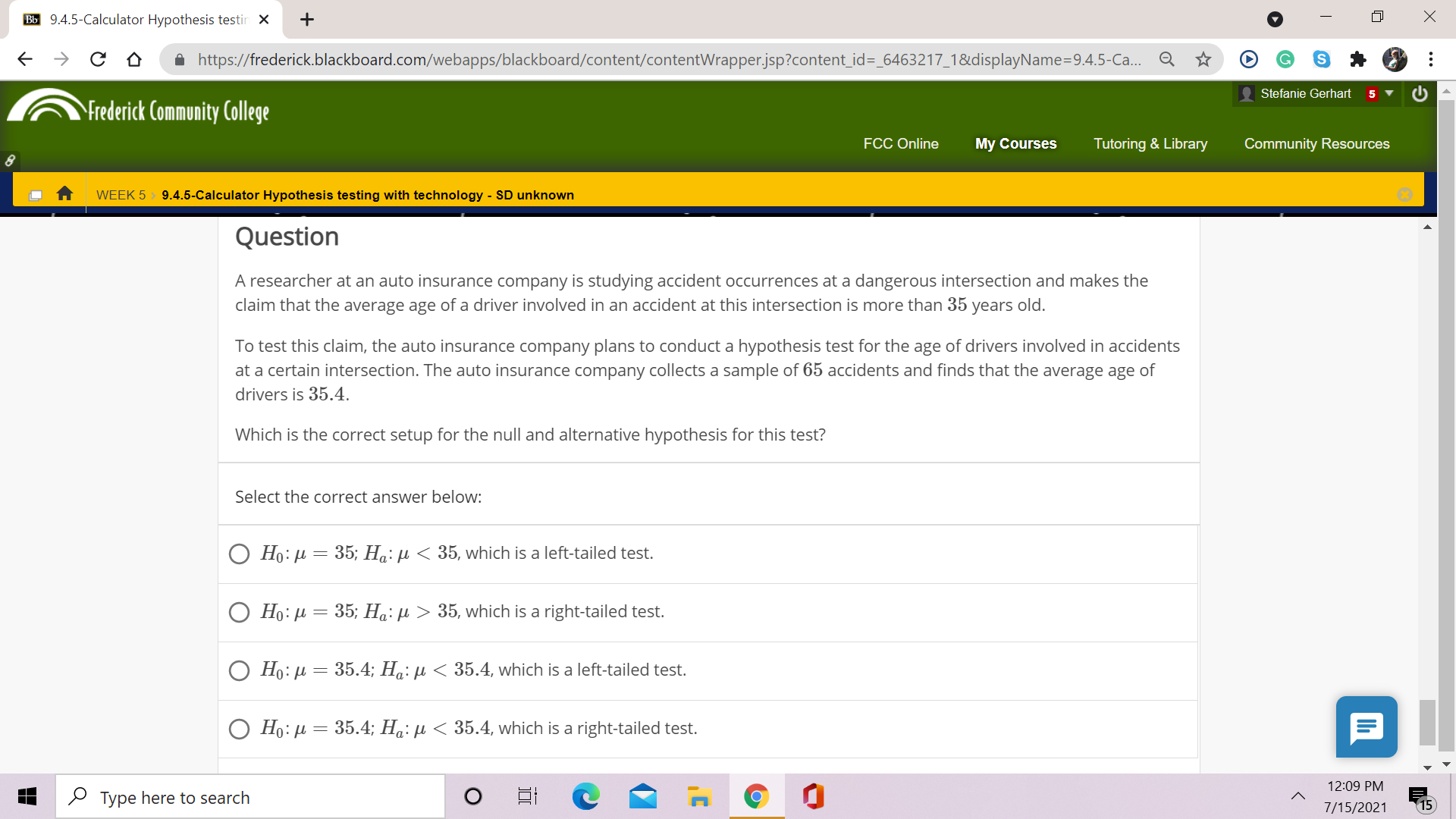Choose the last answer option with mean 35.4
This screenshot has width=1456, height=819.
click(x=239, y=729)
